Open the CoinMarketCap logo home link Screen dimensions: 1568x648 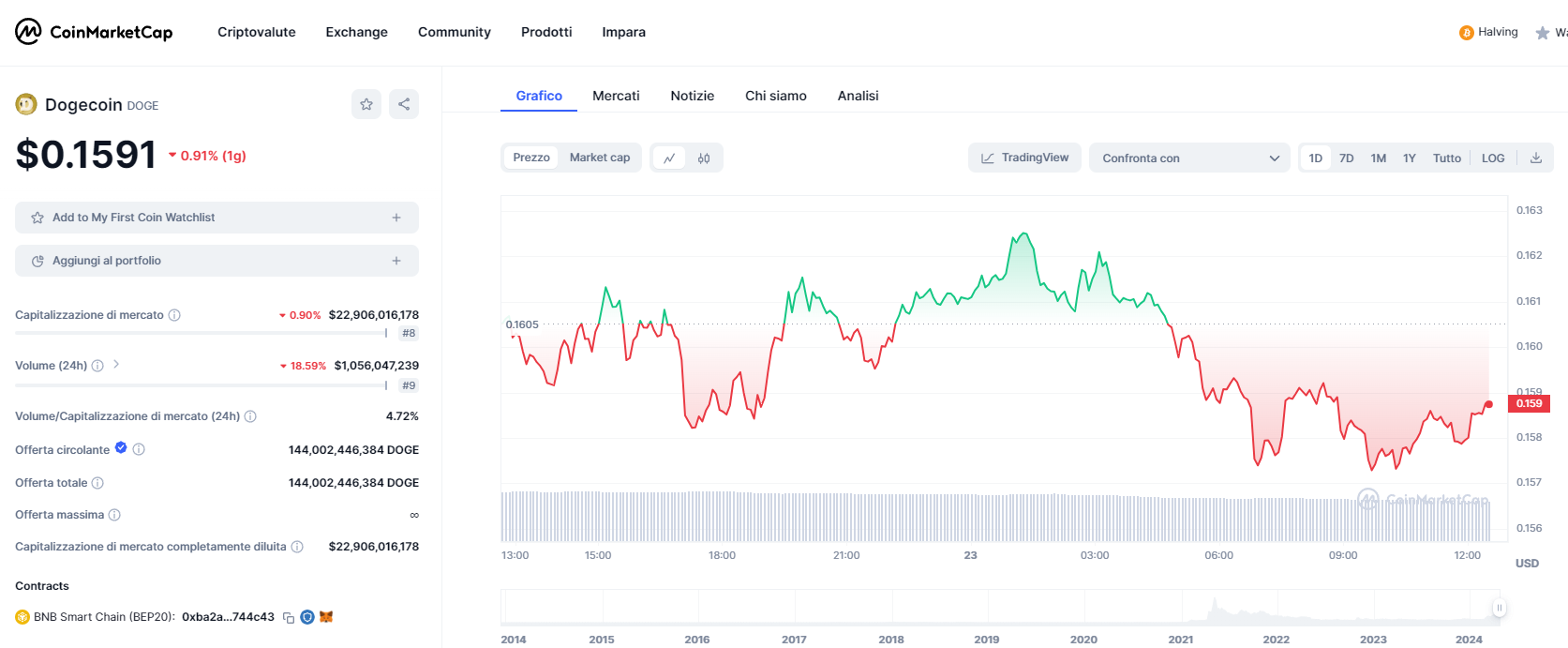click(94, 32)
